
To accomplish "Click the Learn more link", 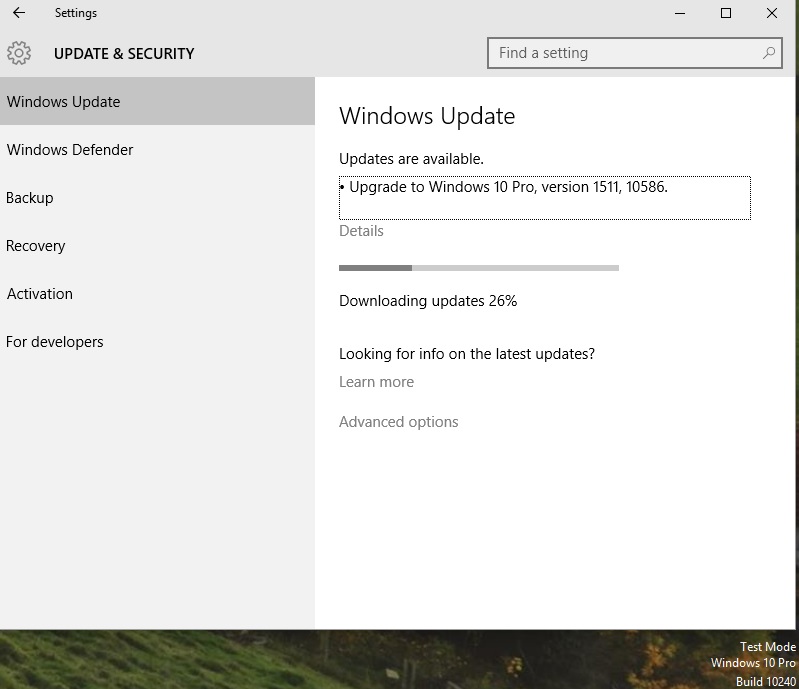I will pos(377,382).
